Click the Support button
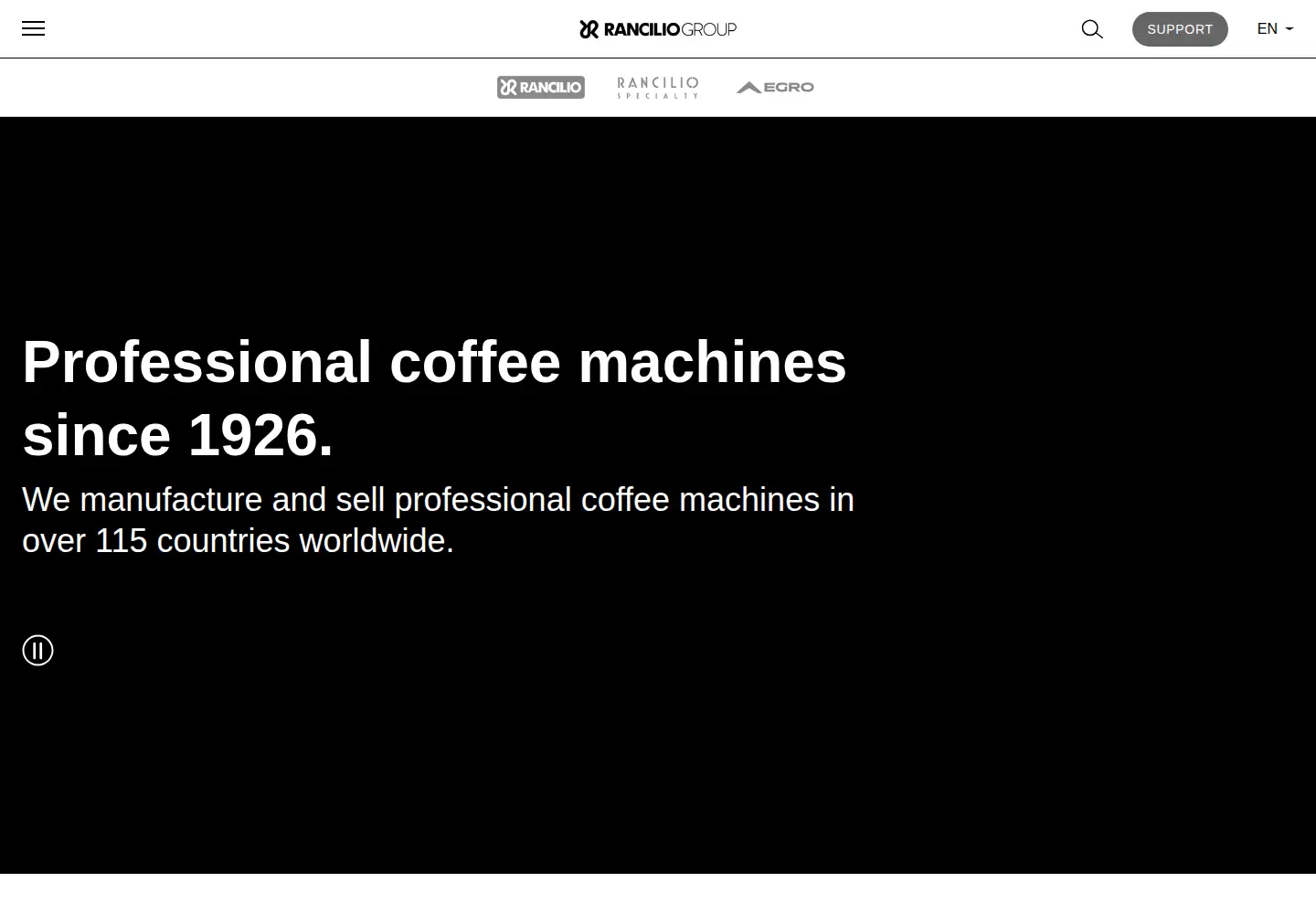 [1180, 29]
